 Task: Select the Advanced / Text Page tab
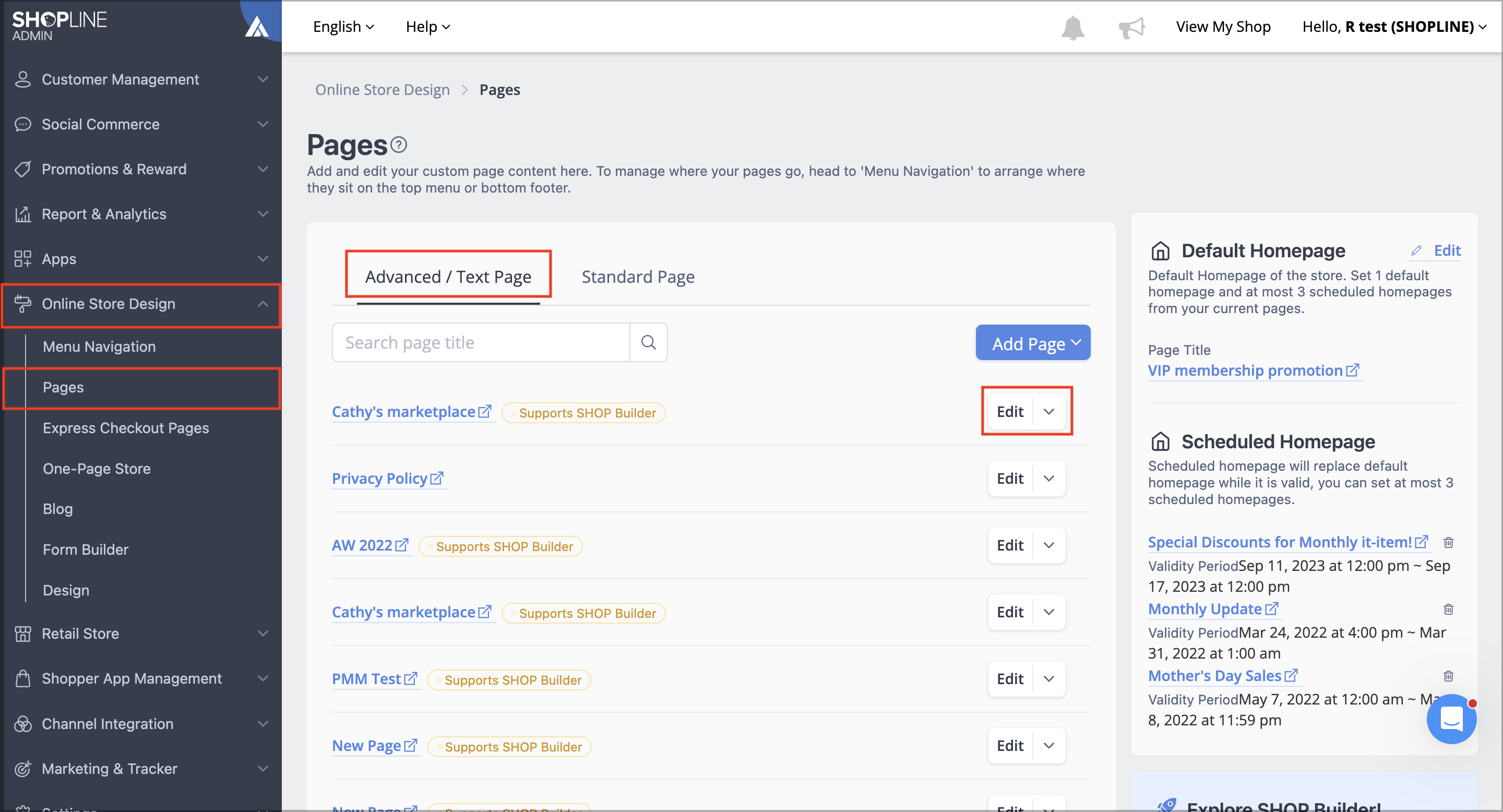[x=448, y=277]
